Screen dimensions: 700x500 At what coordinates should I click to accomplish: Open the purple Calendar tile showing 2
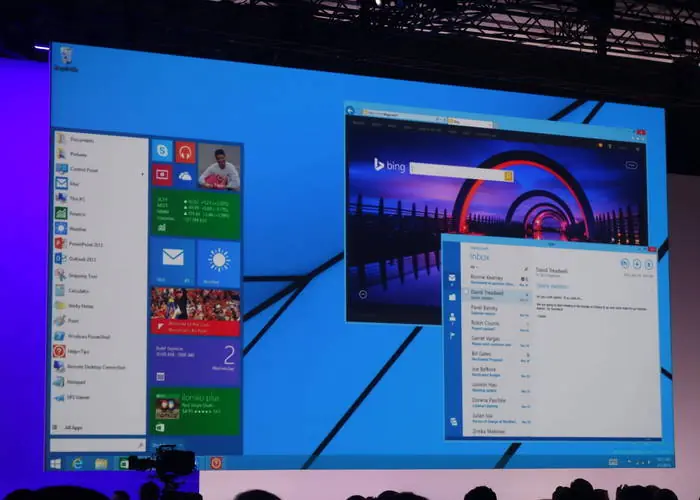pyautogui.click(x=196, y=361)
